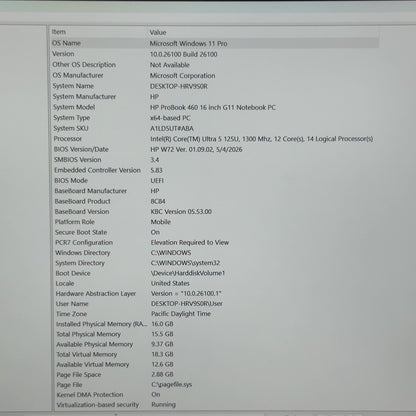The image size is (416, 416).
Task: Select the Boot Device row
Action: [214, 273]
